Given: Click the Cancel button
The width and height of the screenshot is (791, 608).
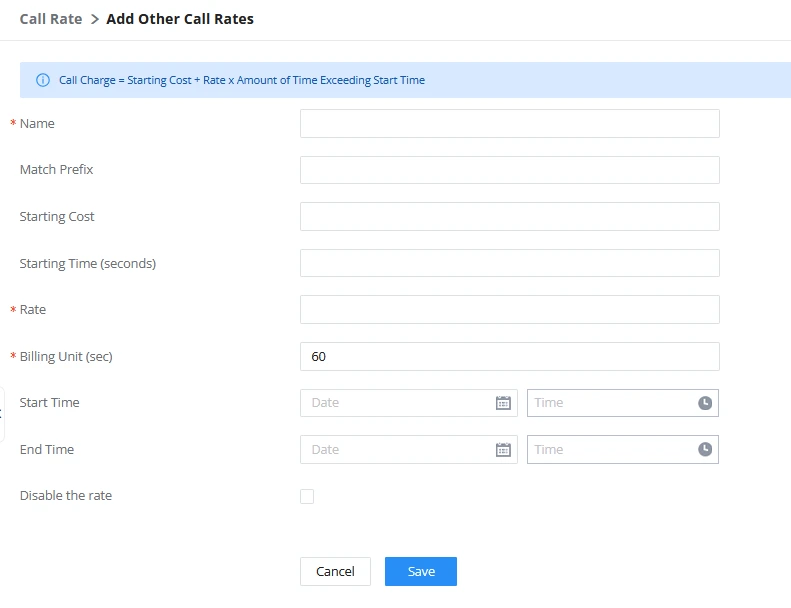Looking at the screenshot, I should click(x=335, y=571).
